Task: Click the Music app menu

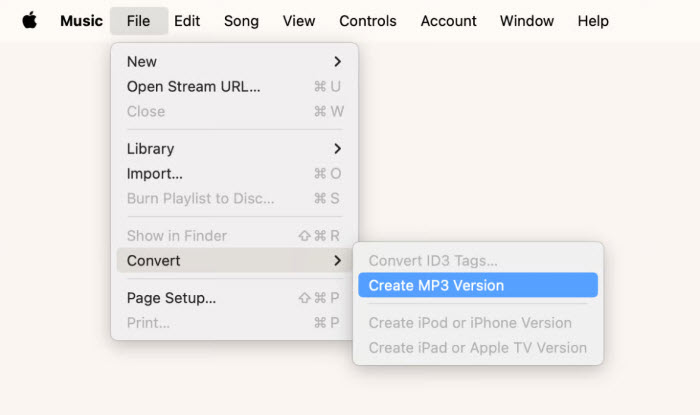Action: 81,21
